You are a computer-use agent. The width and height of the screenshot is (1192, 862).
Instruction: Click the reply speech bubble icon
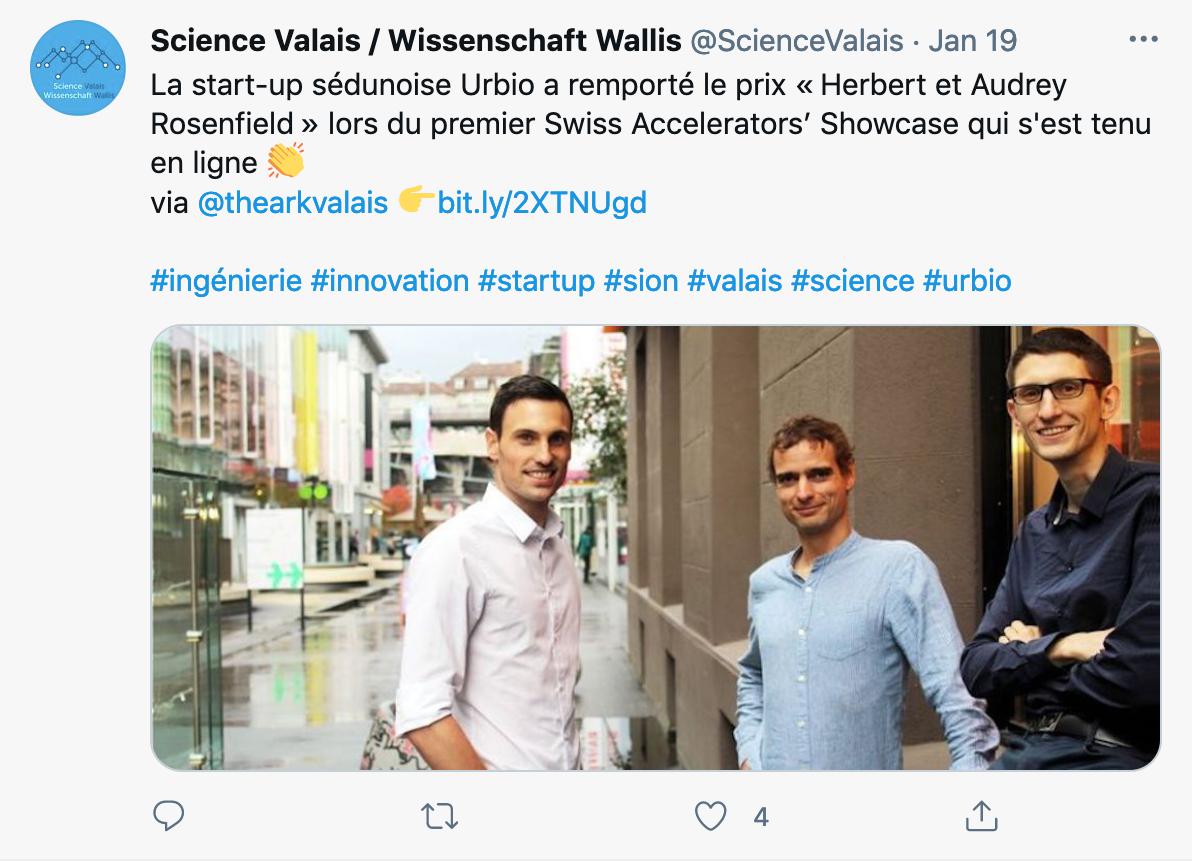[x=169, y=816]
